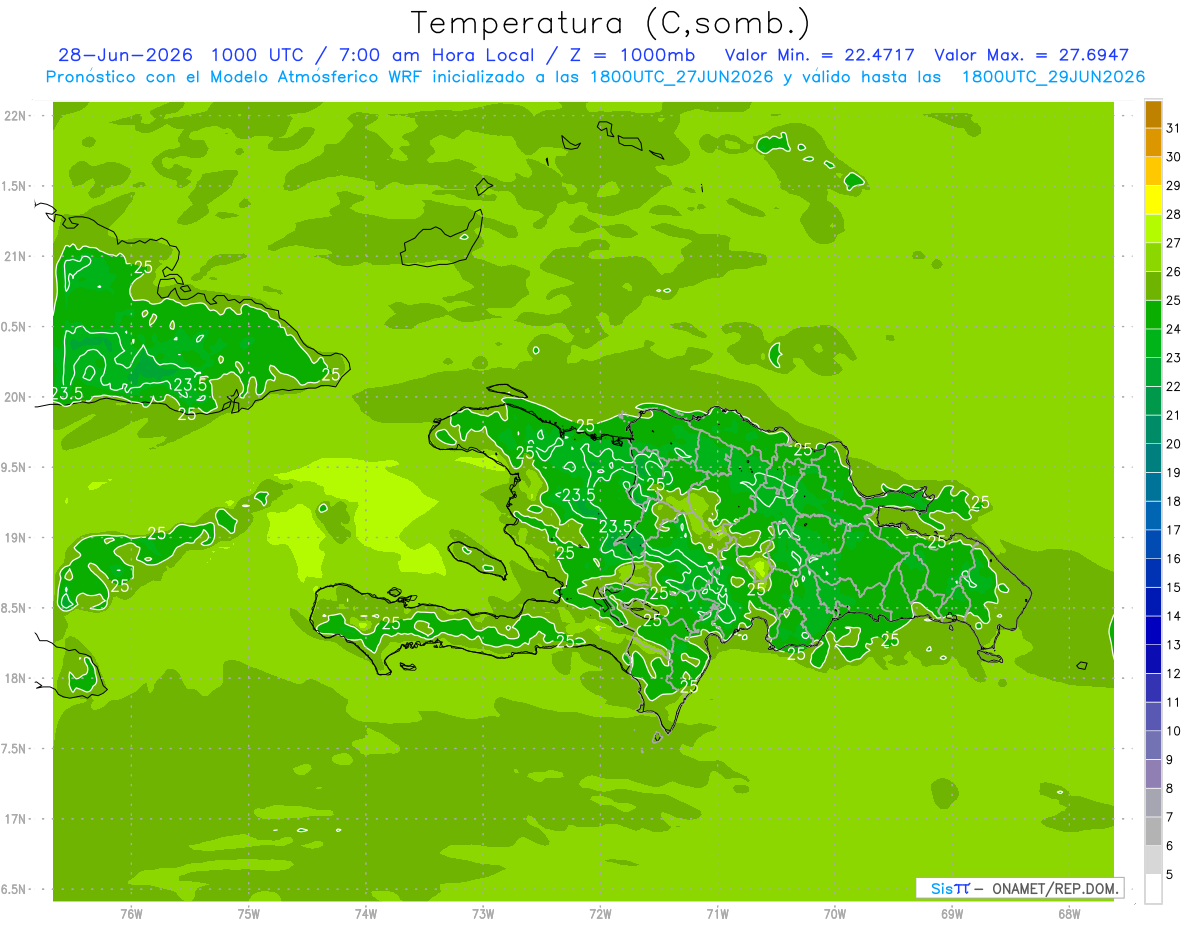
Task: Click the "71W" longitude axis label
Action: coord(718,914)
